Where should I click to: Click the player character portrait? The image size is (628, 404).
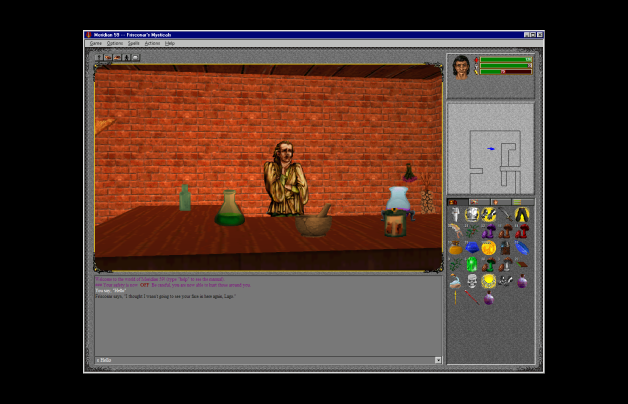pyautogui.click(x=461, y=67)
